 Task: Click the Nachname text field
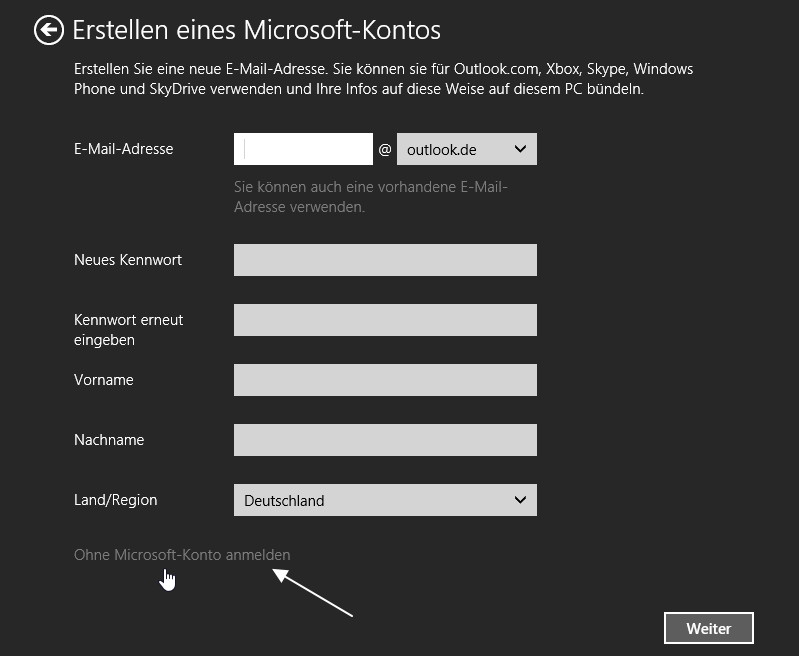385,440
